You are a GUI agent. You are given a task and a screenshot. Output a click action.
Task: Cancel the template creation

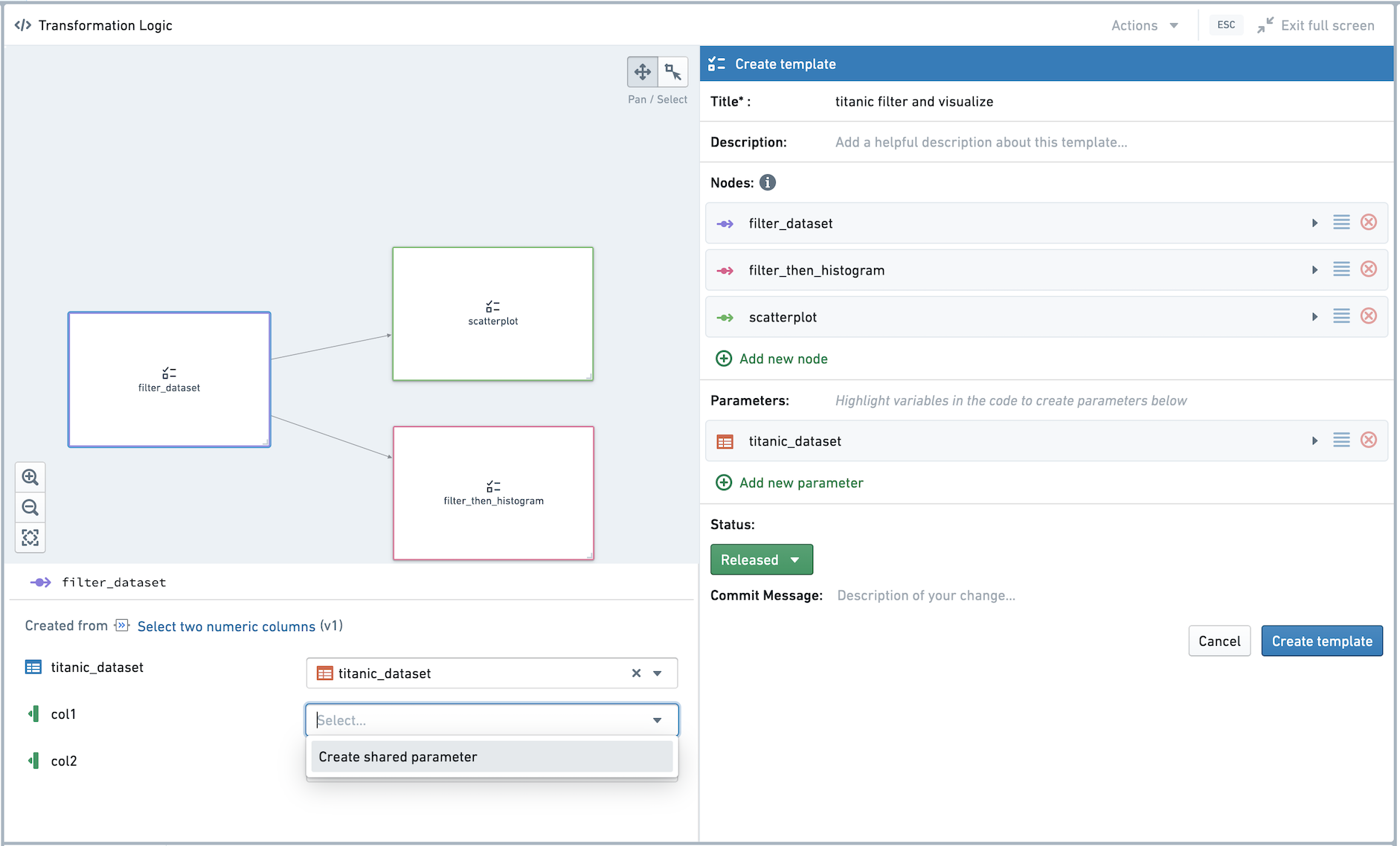(x=1219, y=641)
